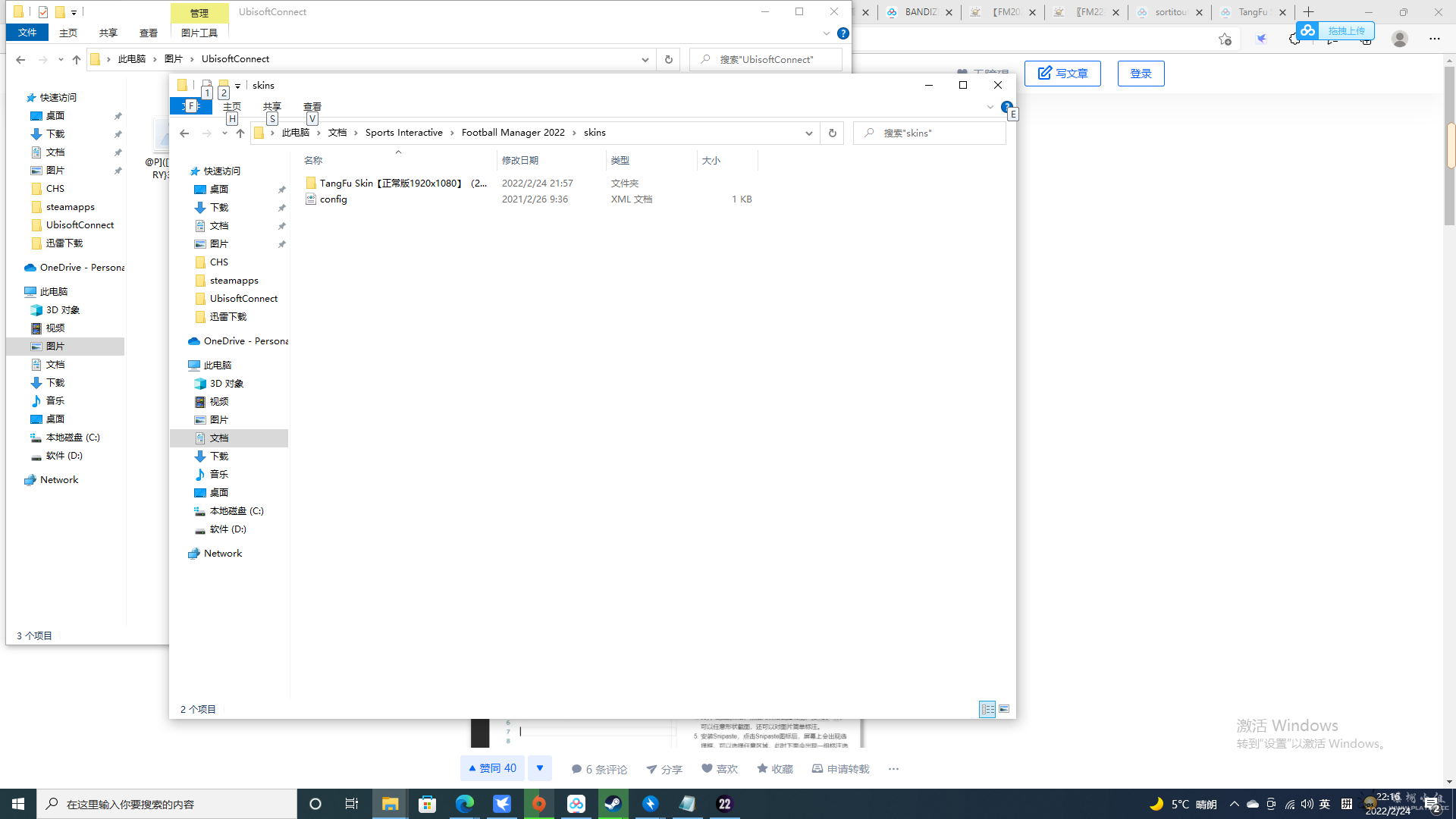Close the TangFu browser tab

(x=1282, y=12)
